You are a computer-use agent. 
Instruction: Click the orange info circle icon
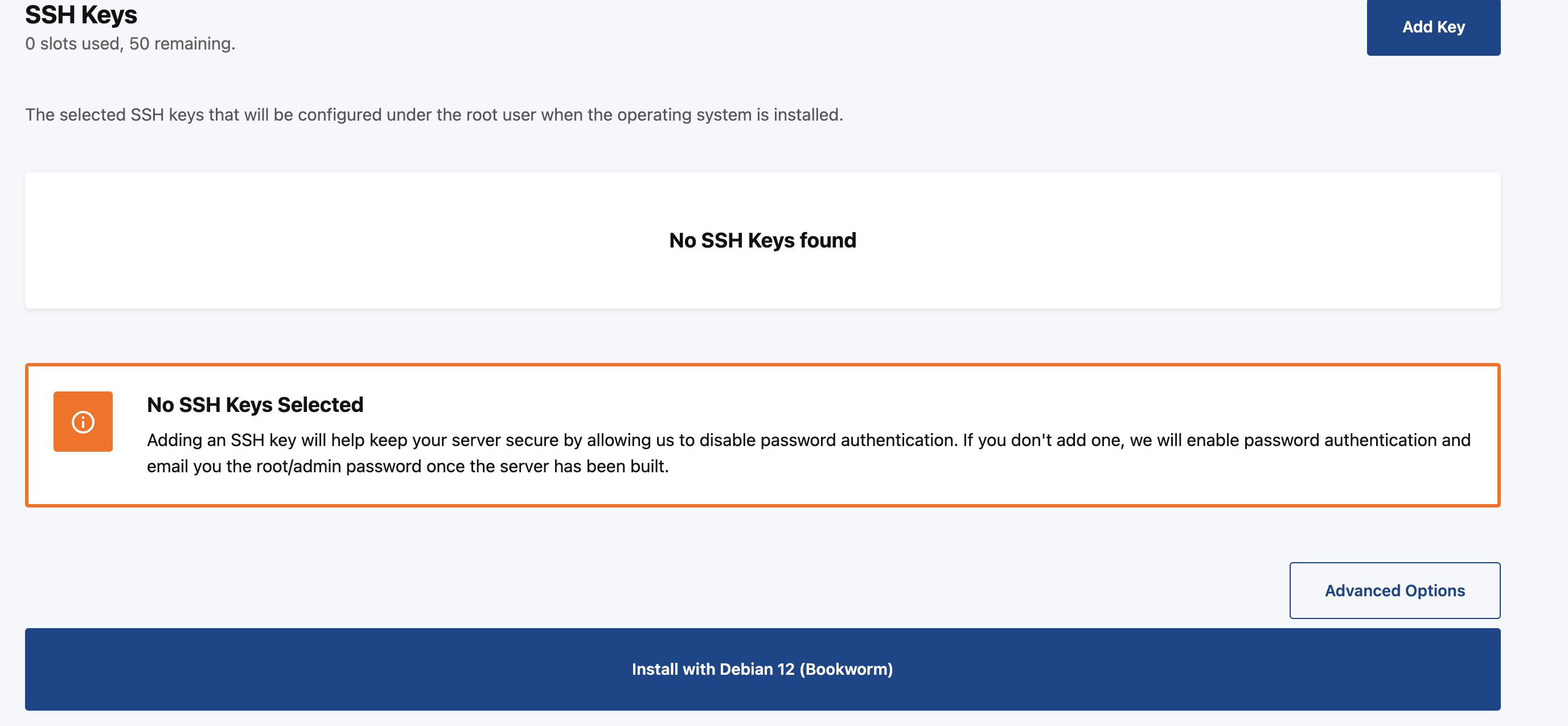click(83, 422)
